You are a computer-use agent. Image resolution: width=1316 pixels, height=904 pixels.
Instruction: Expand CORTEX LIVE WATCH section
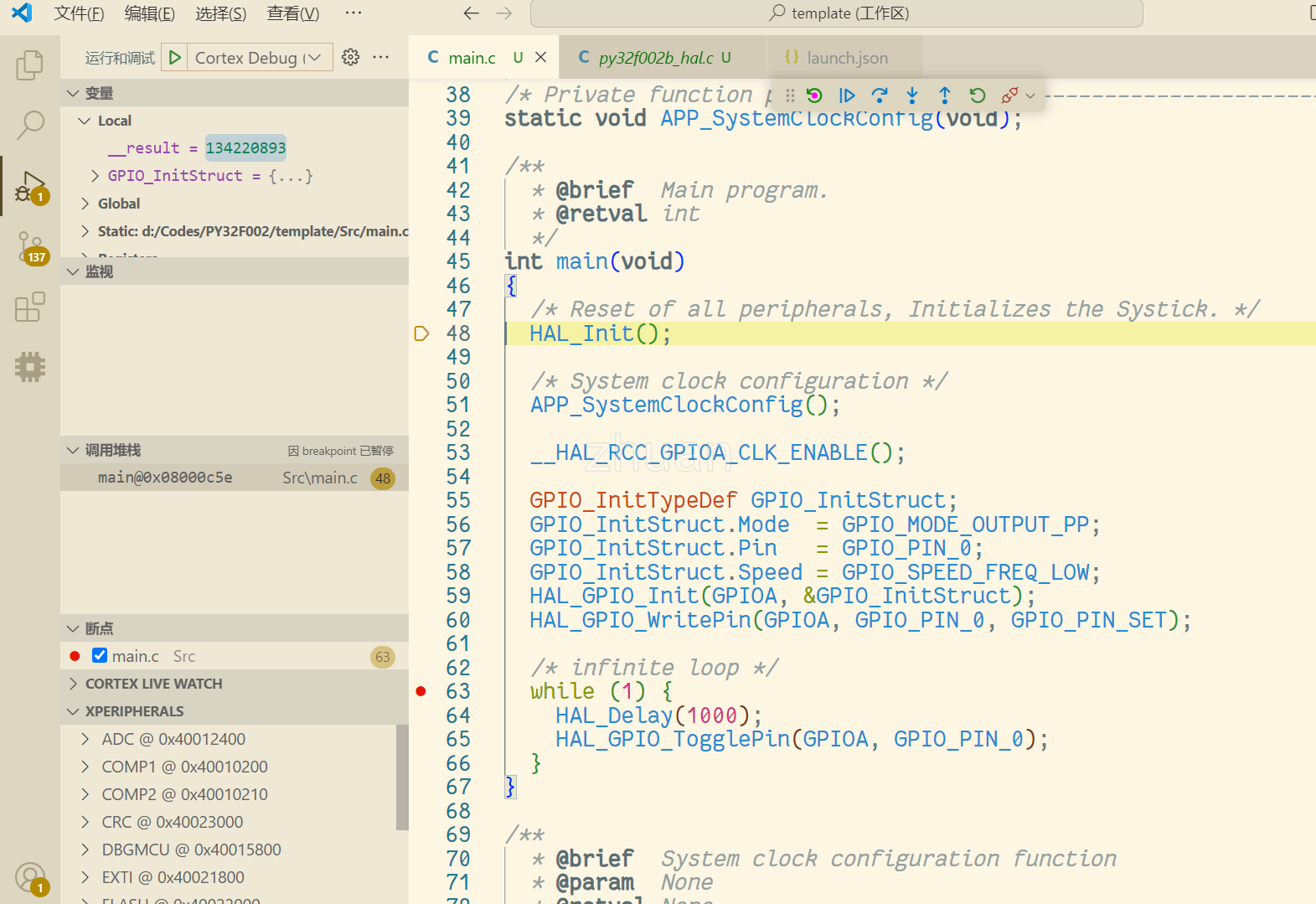[x=73, y=684]
